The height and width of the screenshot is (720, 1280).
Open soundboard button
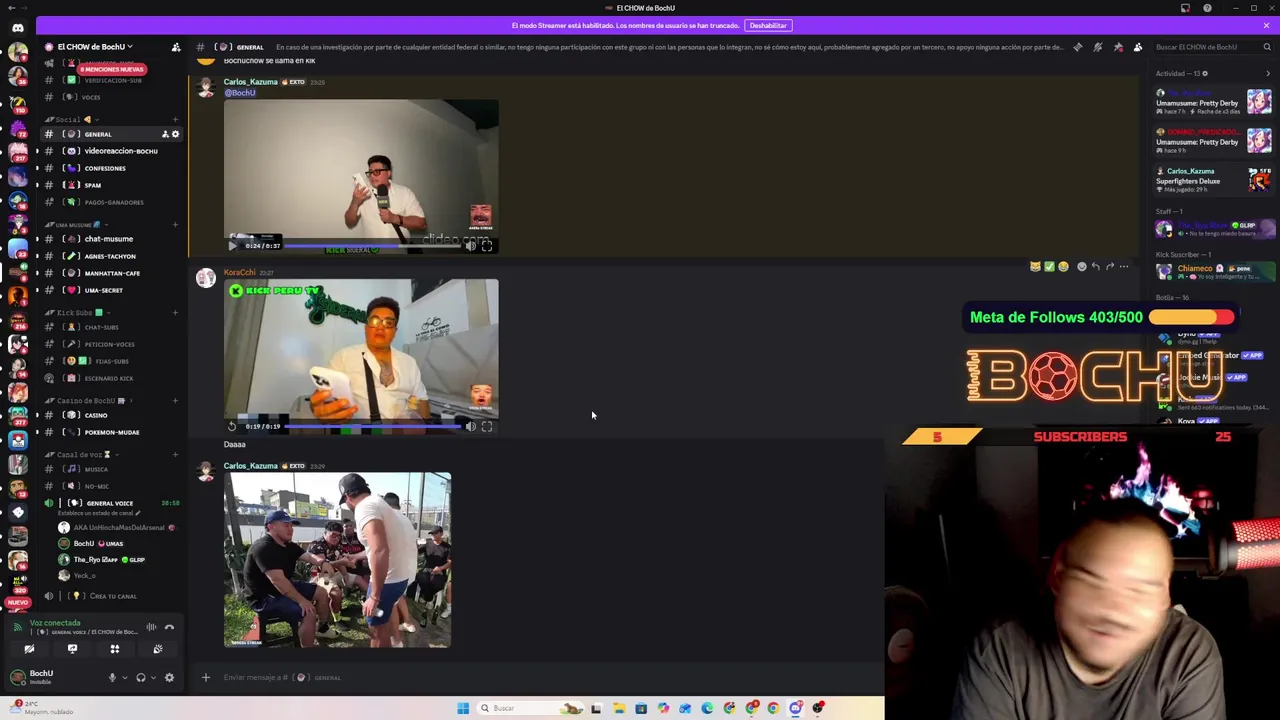[x=158, y=649]
